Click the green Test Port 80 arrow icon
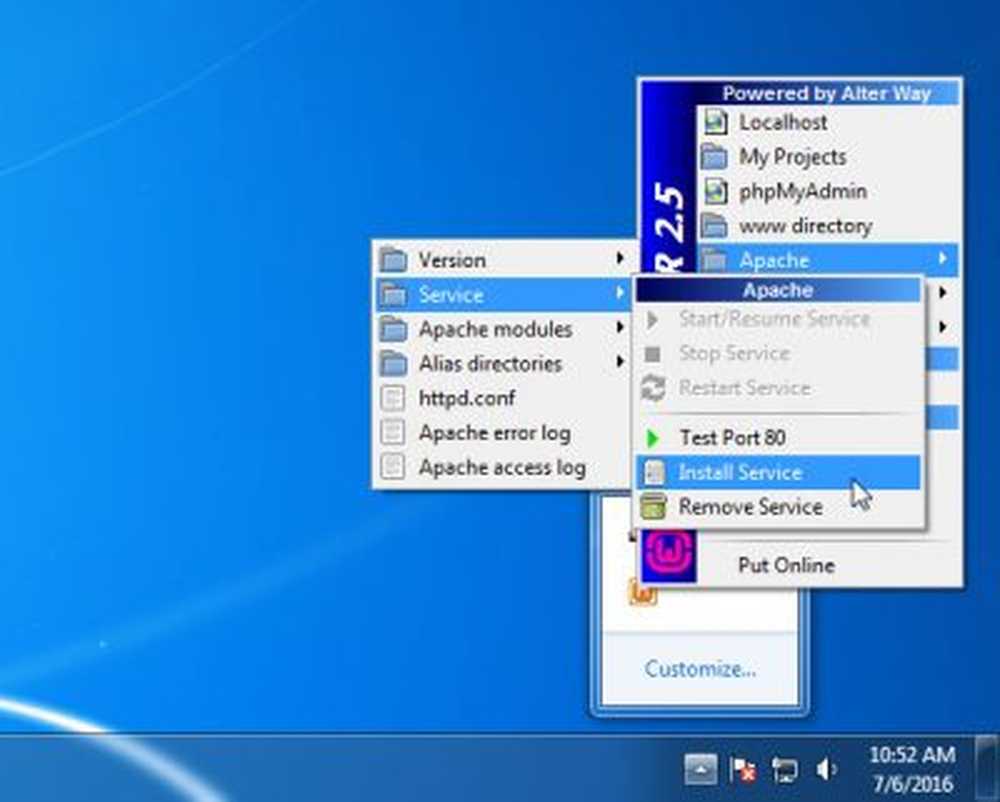The height and width of the screenshot is (802, 1000). tap(652, 438)
